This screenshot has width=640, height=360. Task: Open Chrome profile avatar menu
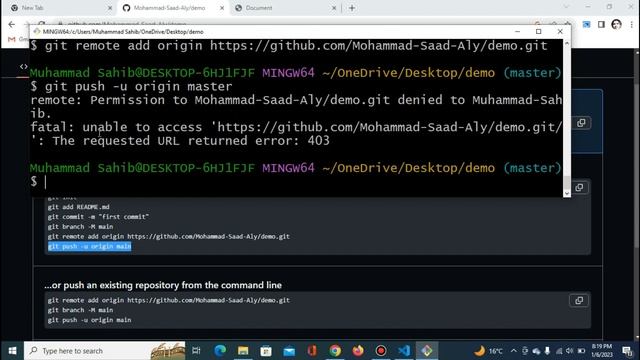click(616, 24)
